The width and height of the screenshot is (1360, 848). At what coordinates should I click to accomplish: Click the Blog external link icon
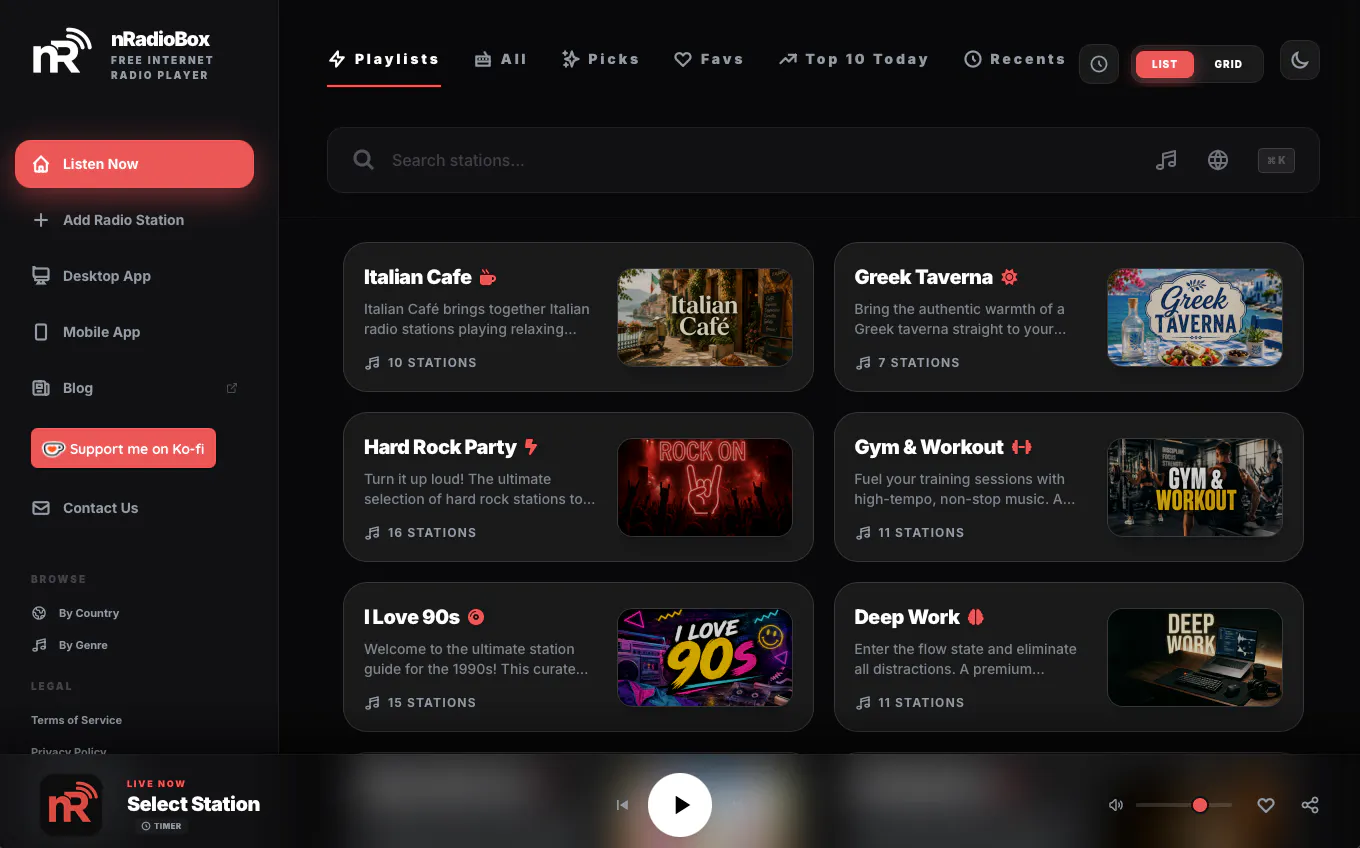[232, 388]
